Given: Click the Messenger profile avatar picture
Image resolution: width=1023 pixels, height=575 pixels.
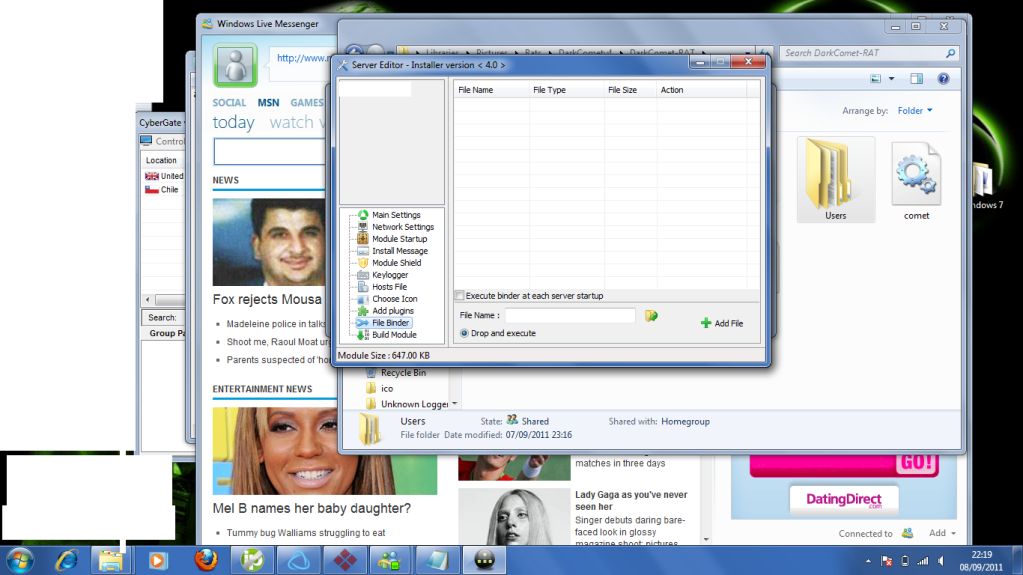Looking at the screenshot, I should (x=235, y=65).
